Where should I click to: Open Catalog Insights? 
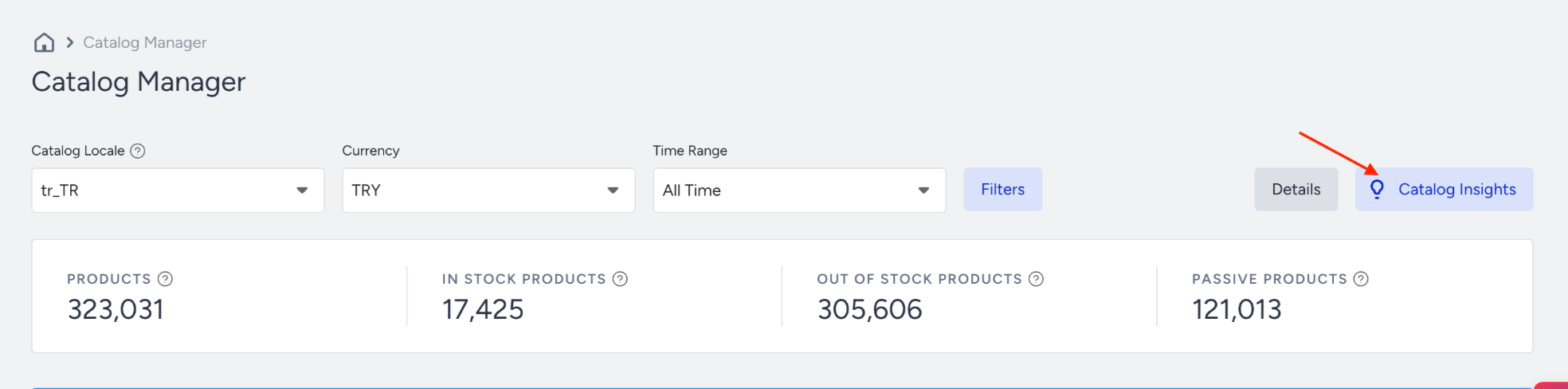[x=1445, y=190]
